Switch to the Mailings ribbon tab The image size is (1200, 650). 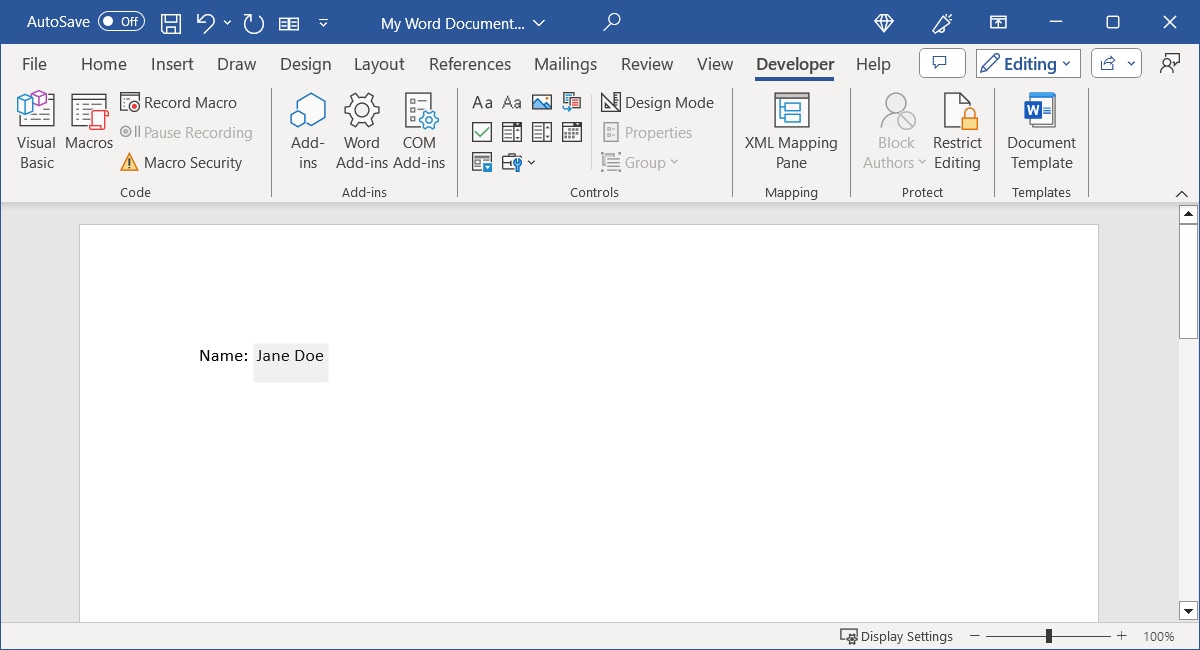(564, 63)
